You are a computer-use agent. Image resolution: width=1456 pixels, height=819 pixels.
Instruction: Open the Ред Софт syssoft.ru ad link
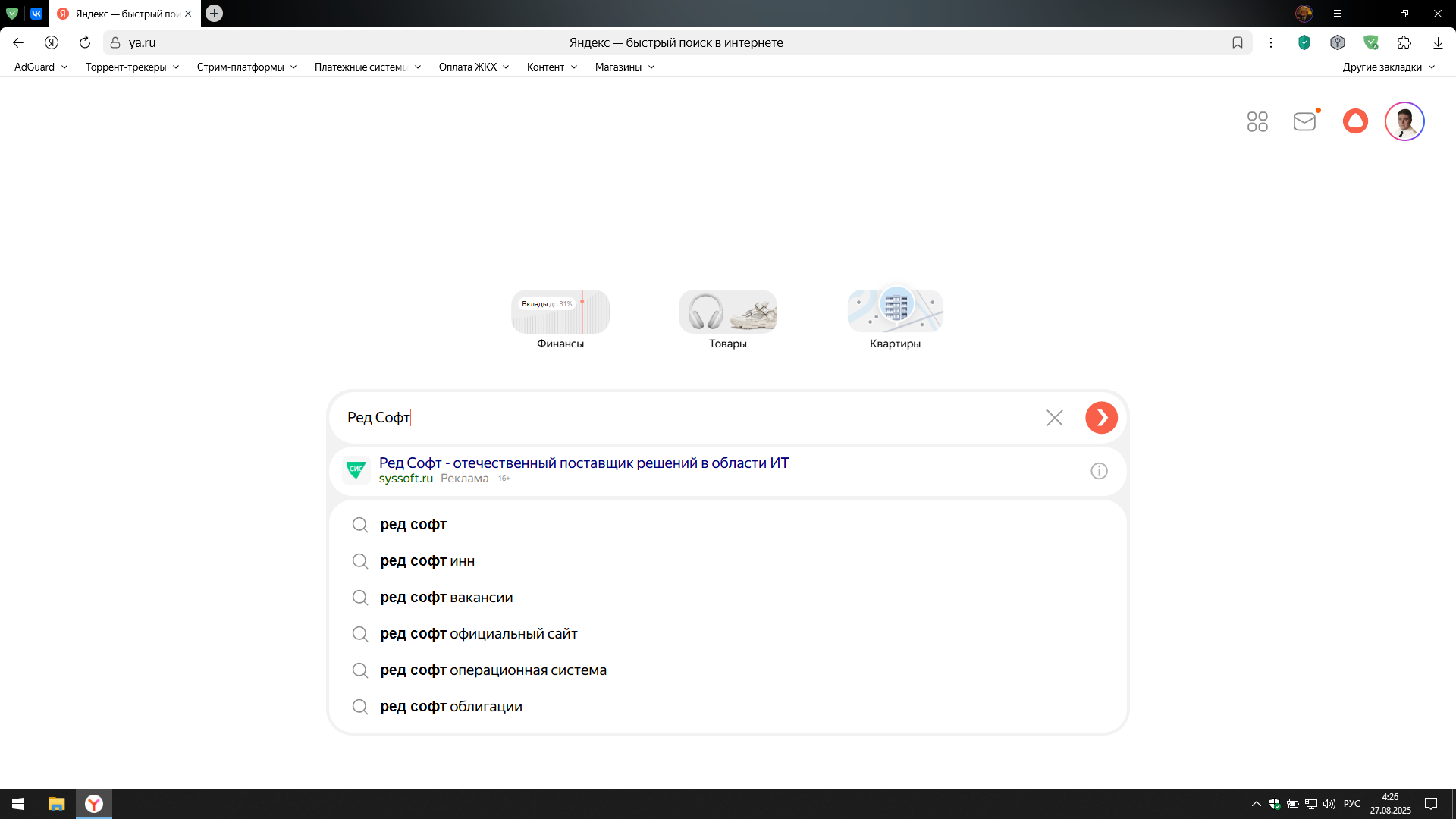coord(583,463)
